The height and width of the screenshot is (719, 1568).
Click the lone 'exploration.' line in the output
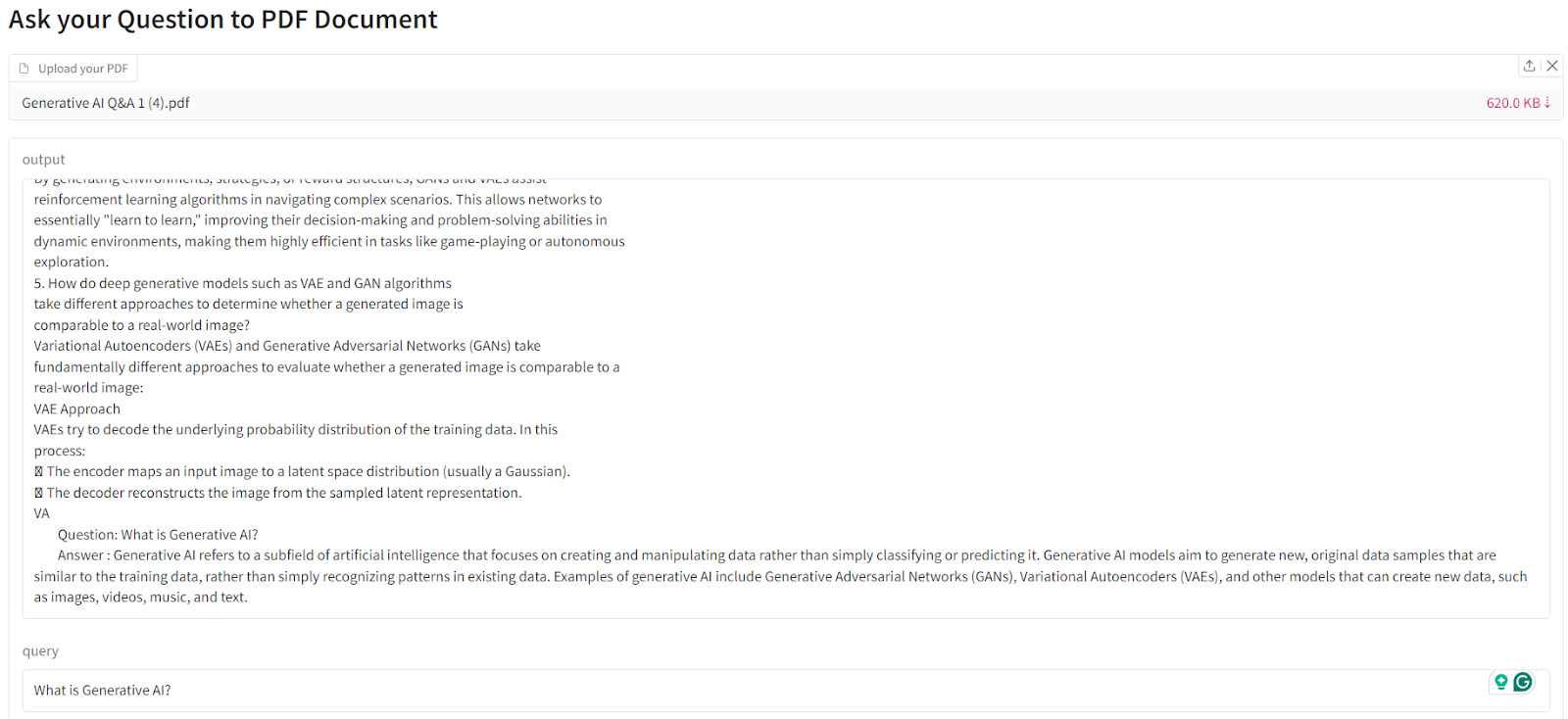[x=72, y=263]
